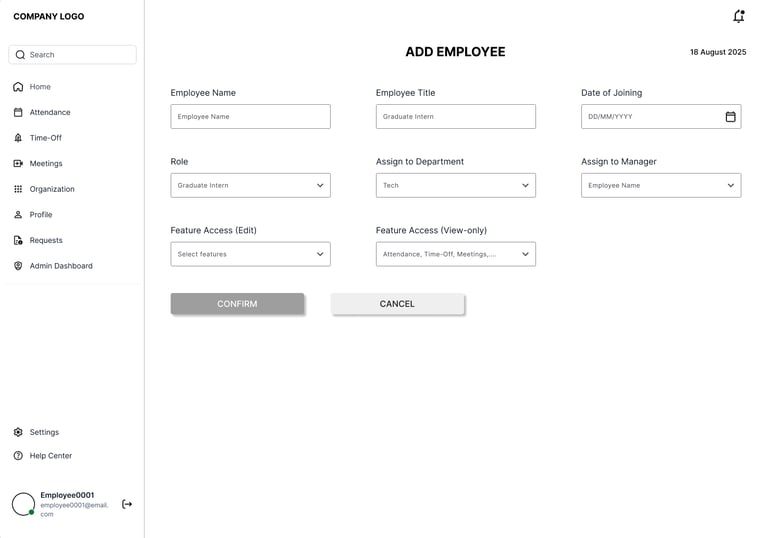Expand the Role dropdown
Screen dimensions: 768x538
[250, 185]
